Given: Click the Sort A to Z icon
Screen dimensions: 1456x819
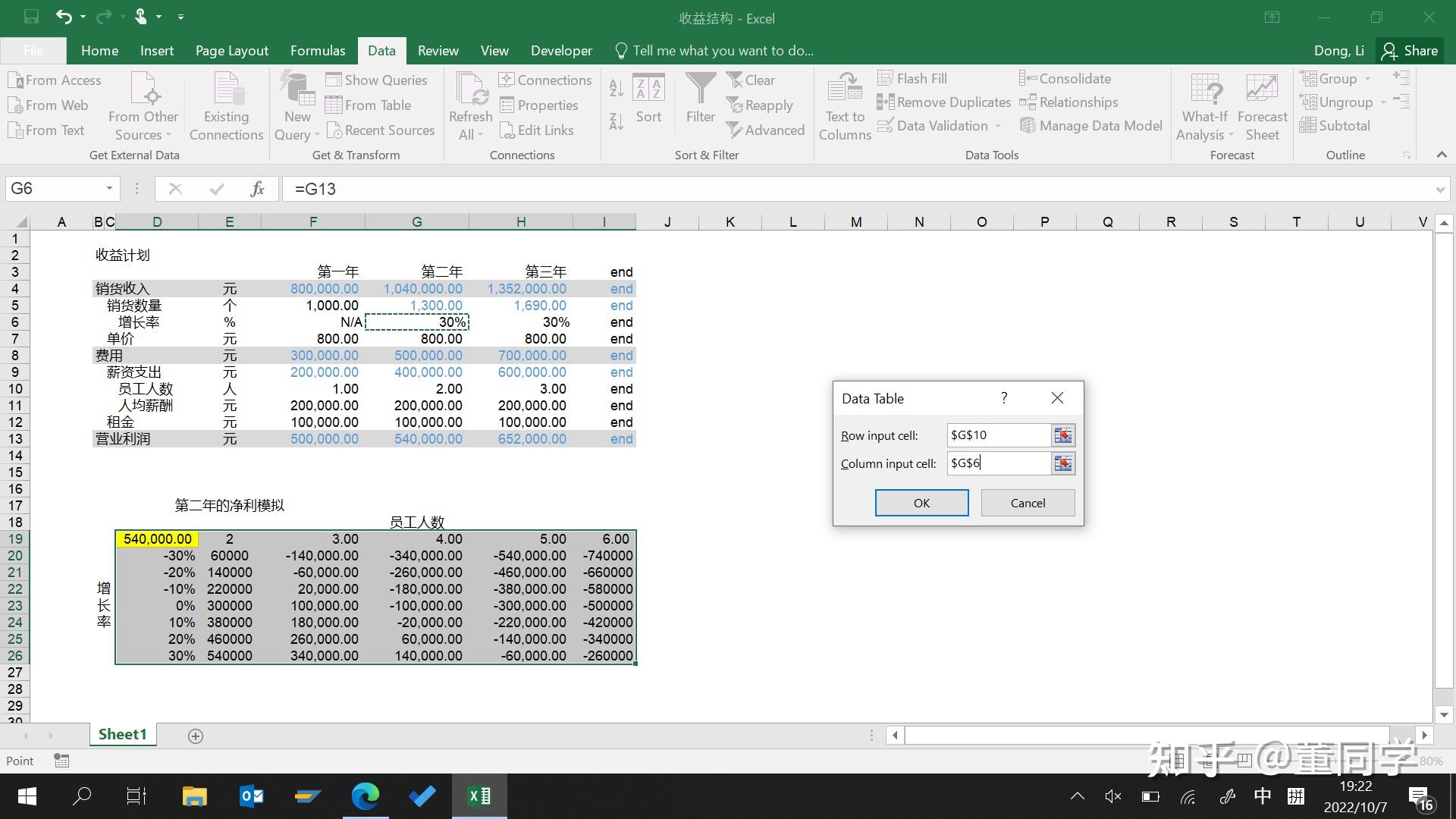Looking at the screenshot, I should pyautogui.click(x=617, y=88).
